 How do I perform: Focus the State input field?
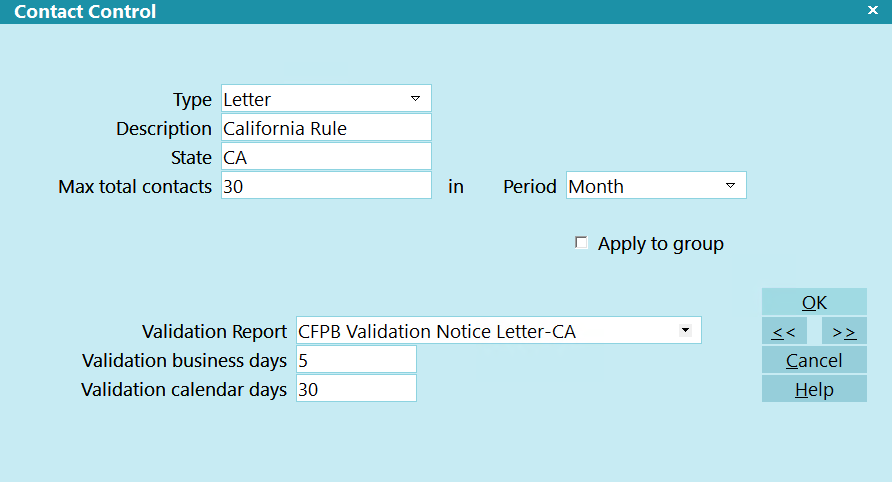pyautogui.click(x=325, y=157)
